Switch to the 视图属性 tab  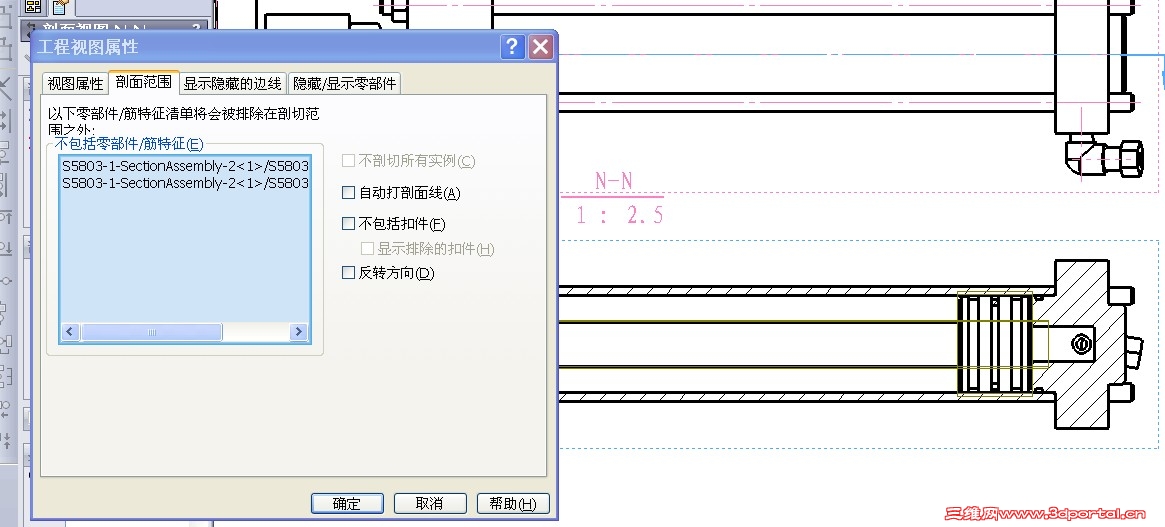[x=75, y=83]
